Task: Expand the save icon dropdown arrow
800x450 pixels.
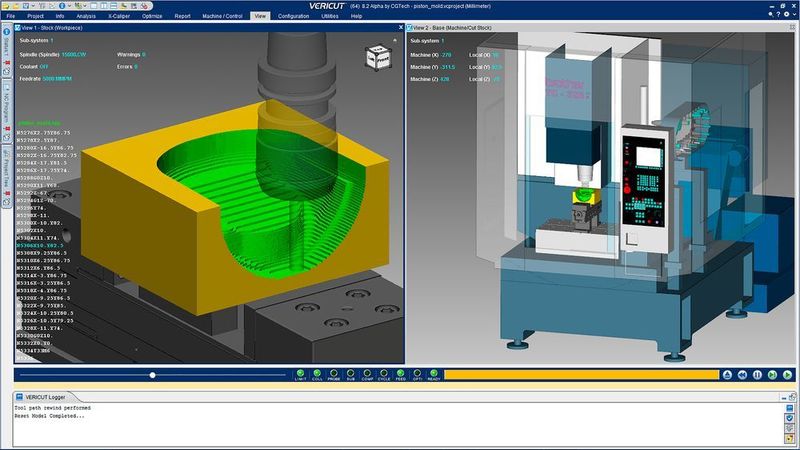Action: click(x=33, y=6)
